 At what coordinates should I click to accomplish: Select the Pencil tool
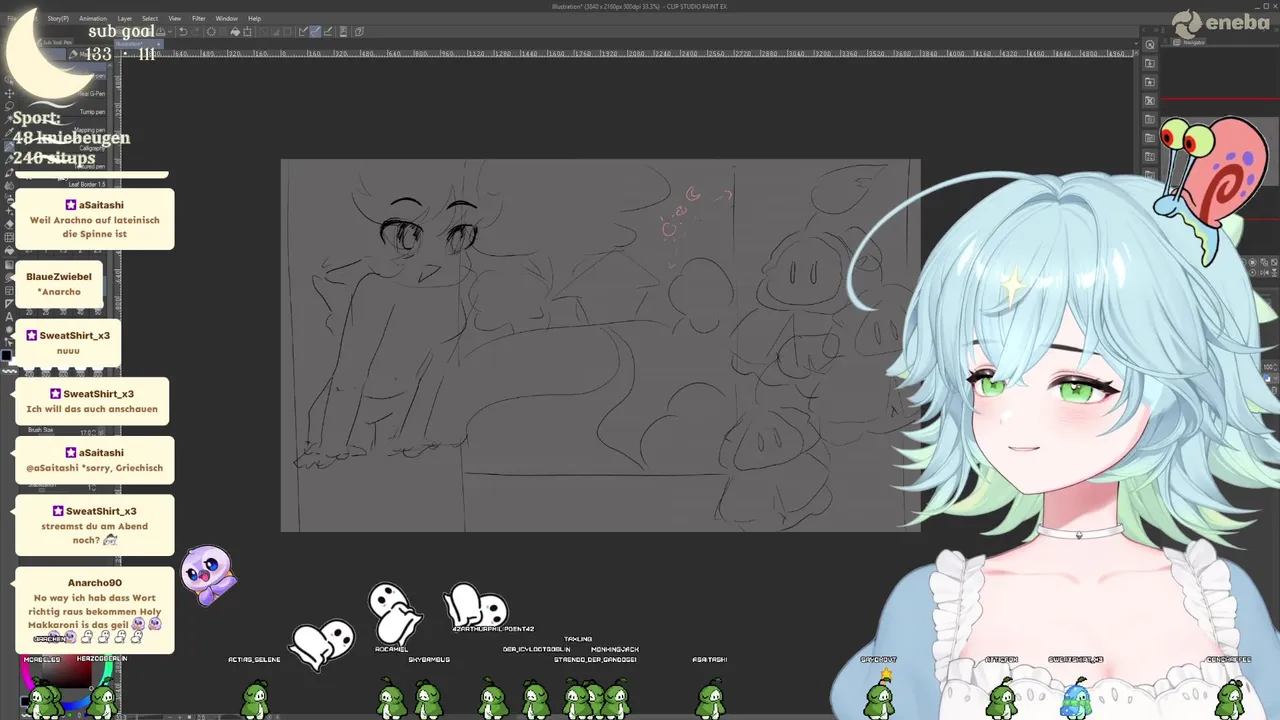tap(9, 159)
